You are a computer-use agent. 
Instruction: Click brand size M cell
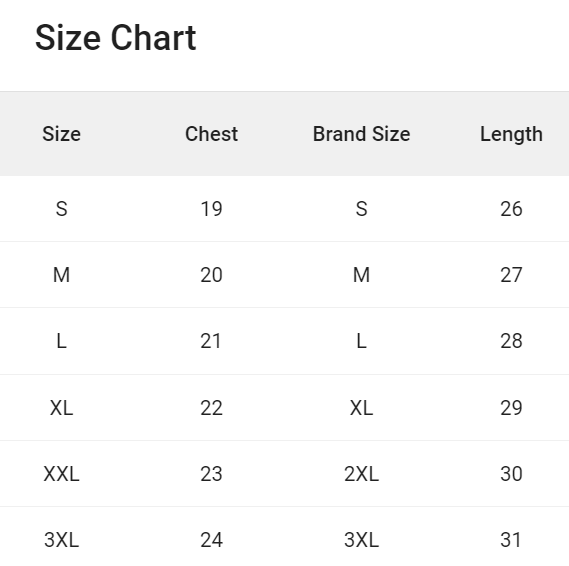(x=361, y=275)
